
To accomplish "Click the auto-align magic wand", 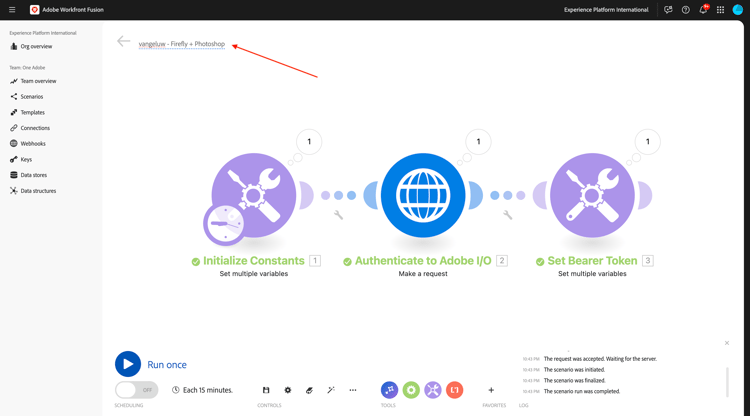I will point(331,390).
